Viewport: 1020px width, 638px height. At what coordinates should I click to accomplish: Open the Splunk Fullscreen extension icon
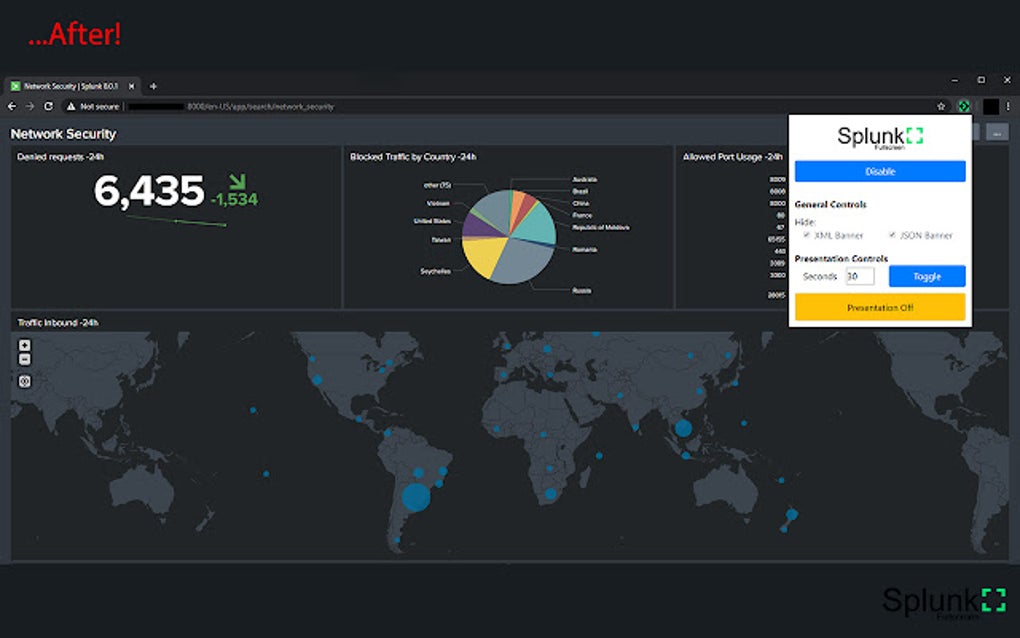pos(963,106)
